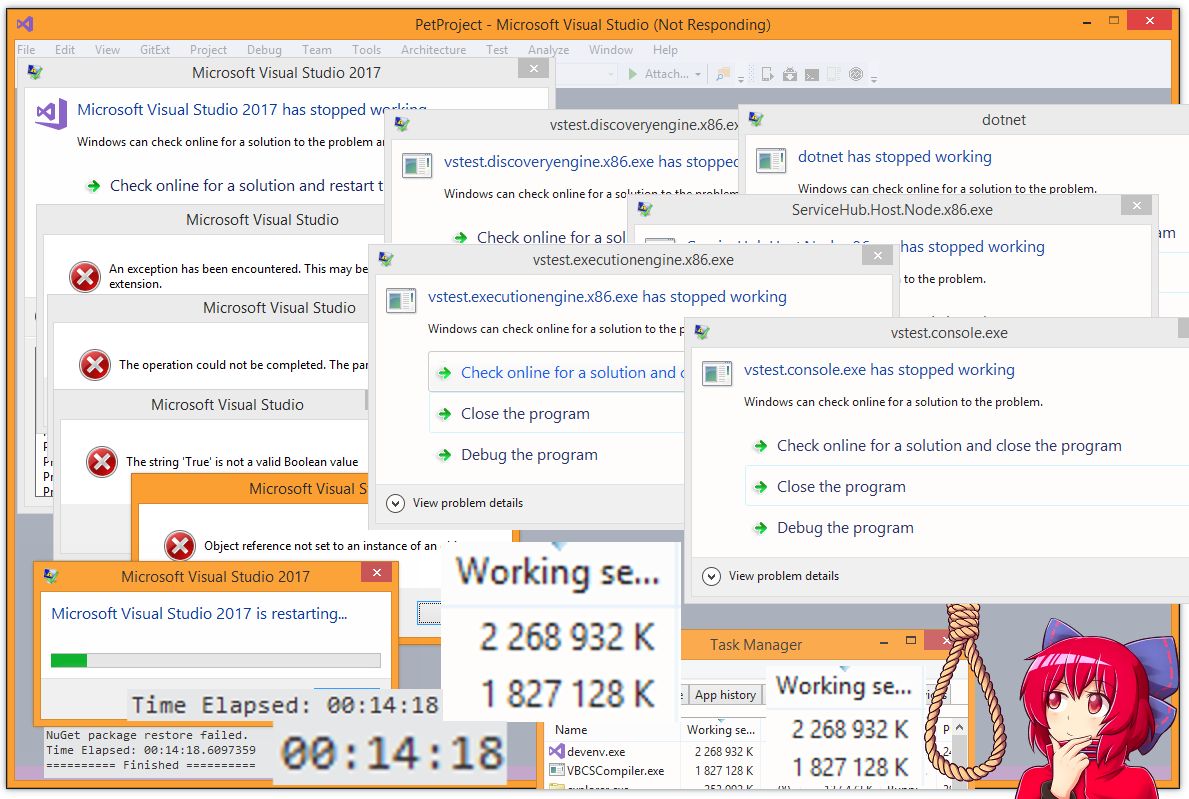Image resolution: width=1189 pixels, height=799 pixels.
Task: Click the package install toolbar icon
Action: 790,74
